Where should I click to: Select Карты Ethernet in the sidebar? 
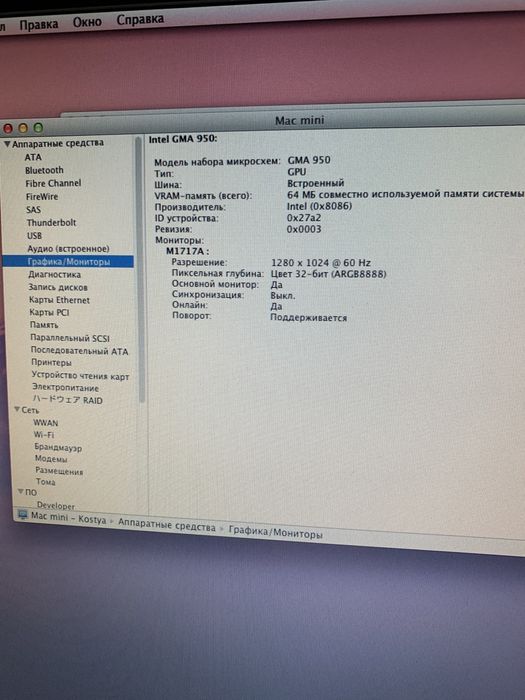59,300
